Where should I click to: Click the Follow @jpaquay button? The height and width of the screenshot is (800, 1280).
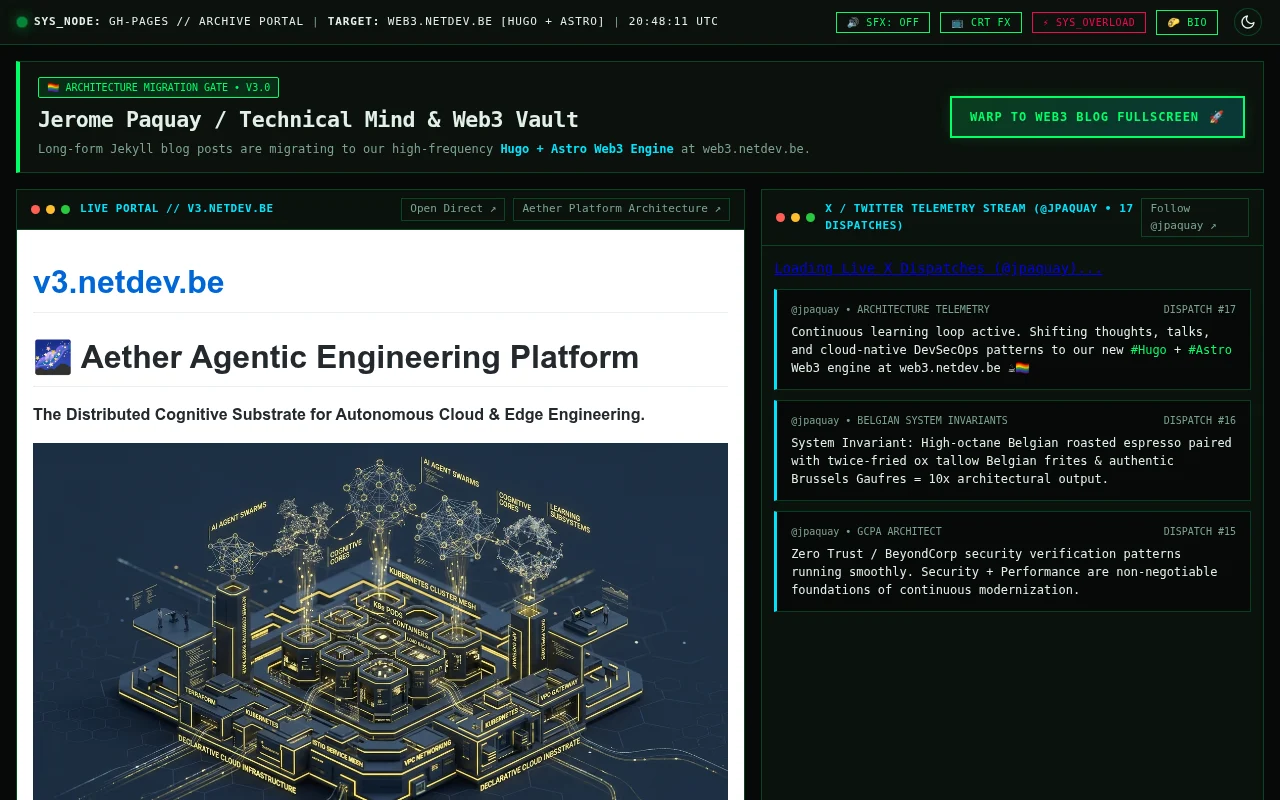click(x=1194, y=217)
